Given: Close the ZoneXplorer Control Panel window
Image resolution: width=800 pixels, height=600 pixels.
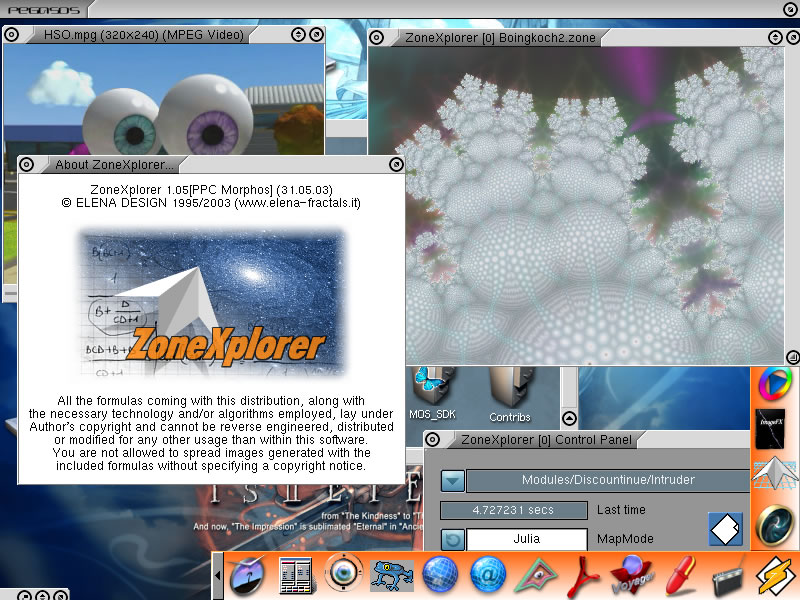Looking at the screenshot, I should 433,440.
